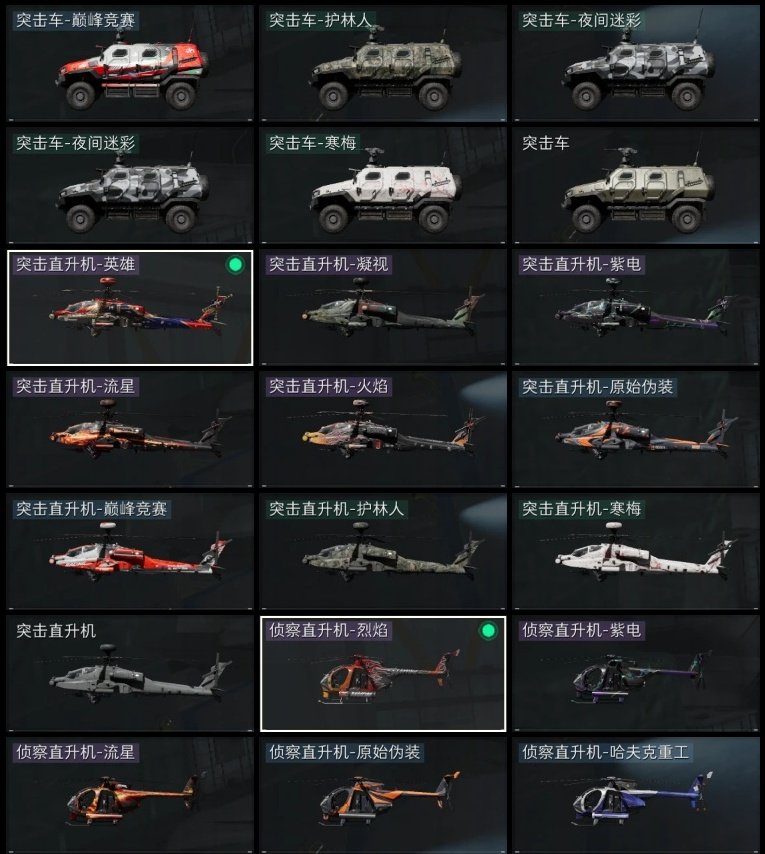
Task: Select the 侦察直升机-哈夫克重工 blue skin
Action: [x=636, y=795]
